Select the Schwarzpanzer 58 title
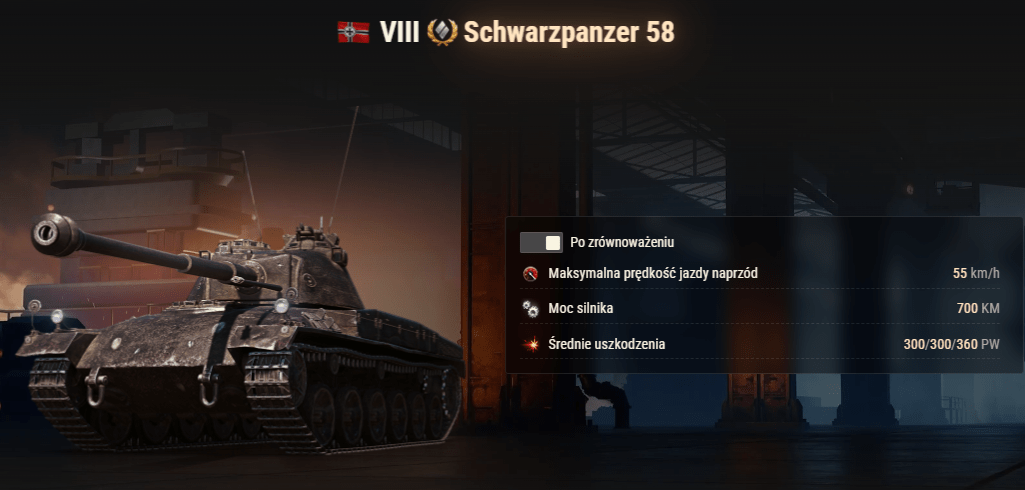 pyautogui.click(x=569, y=32)
